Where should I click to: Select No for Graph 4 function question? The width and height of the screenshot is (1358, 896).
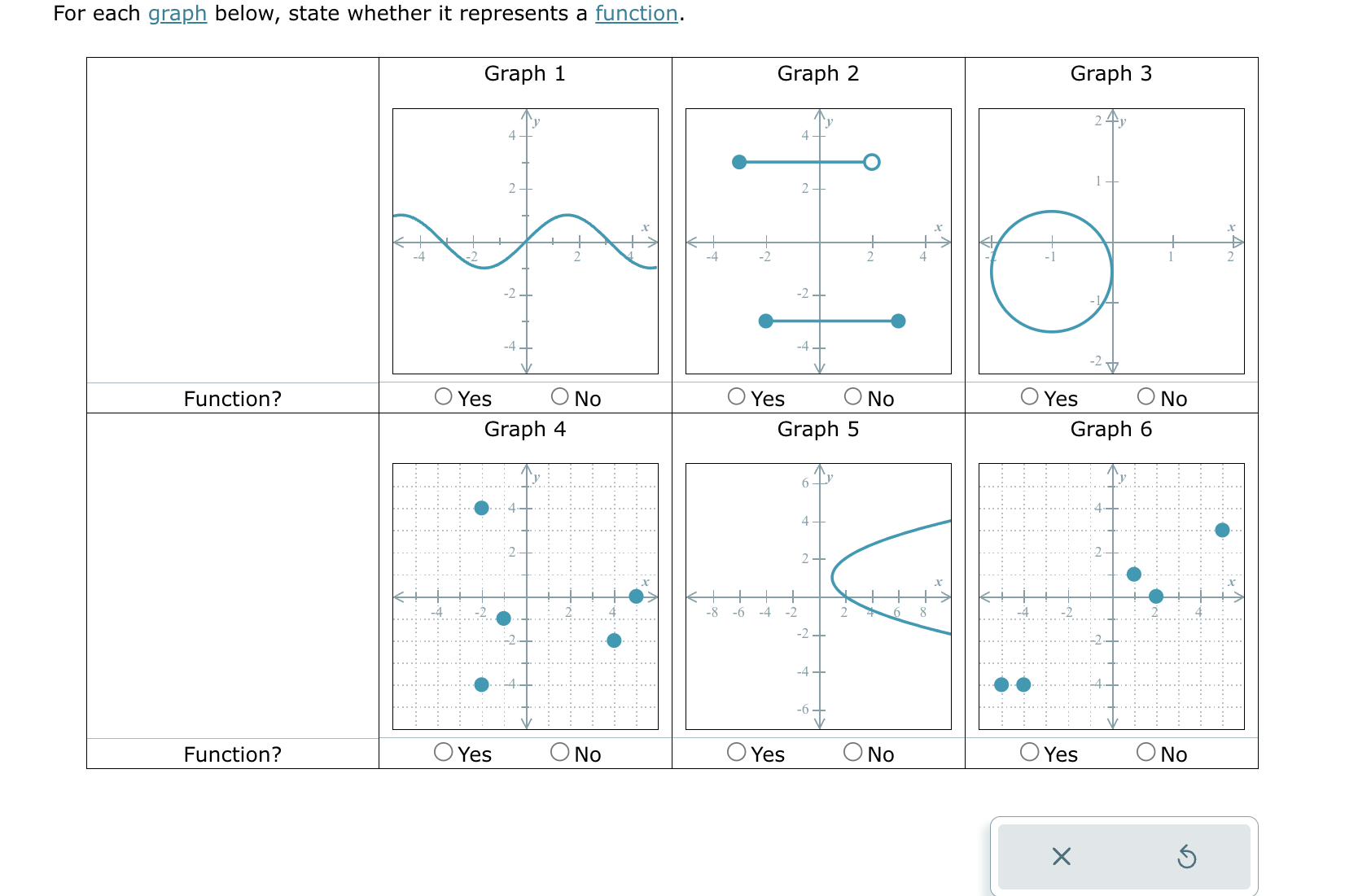point(559,753)
